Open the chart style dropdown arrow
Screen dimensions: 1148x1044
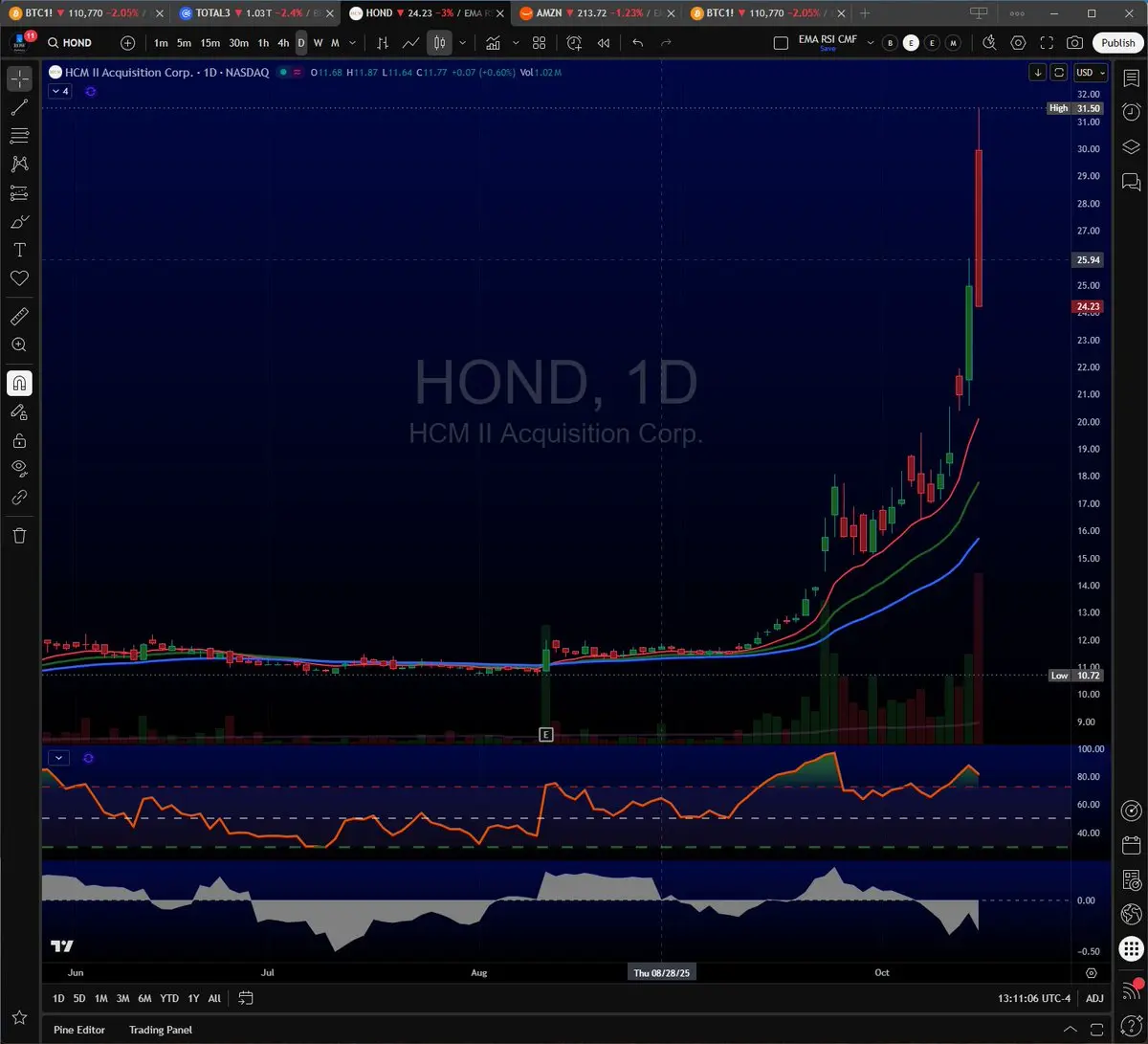pos(463,43)
